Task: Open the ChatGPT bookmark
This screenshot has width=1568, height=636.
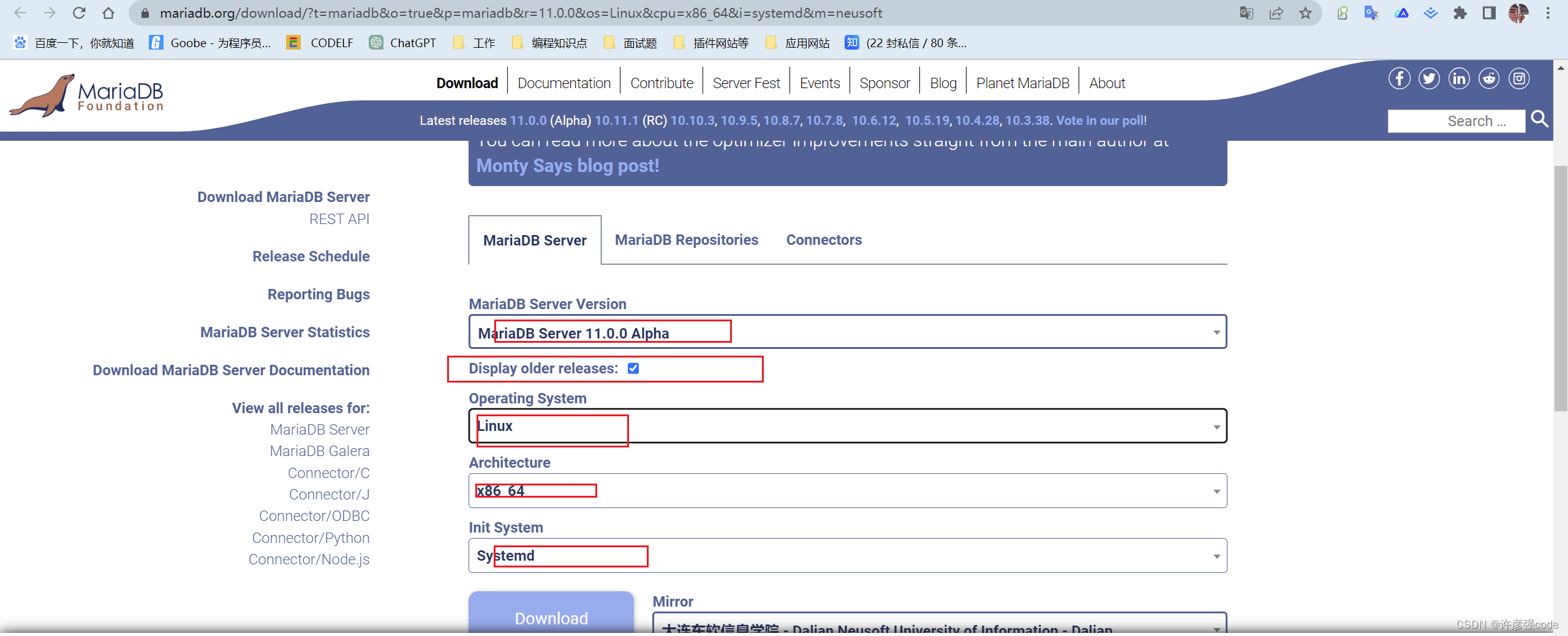Action: (x=402, y=43)
